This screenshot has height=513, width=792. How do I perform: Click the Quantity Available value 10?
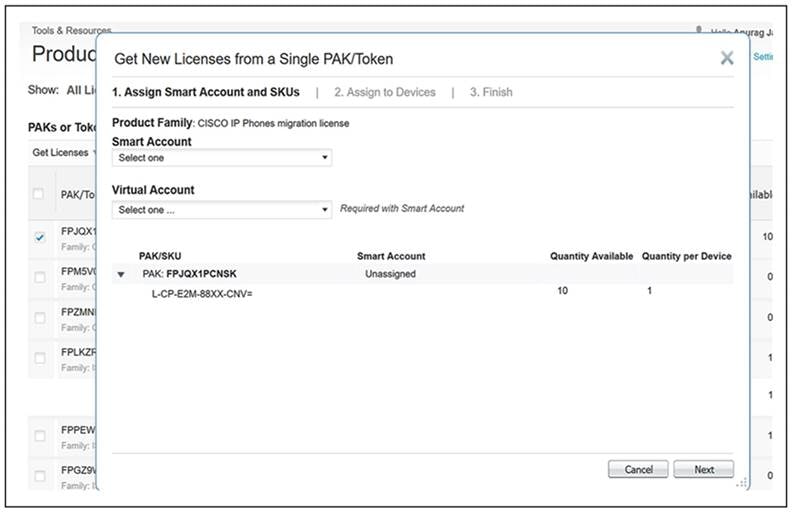[562, 290]
